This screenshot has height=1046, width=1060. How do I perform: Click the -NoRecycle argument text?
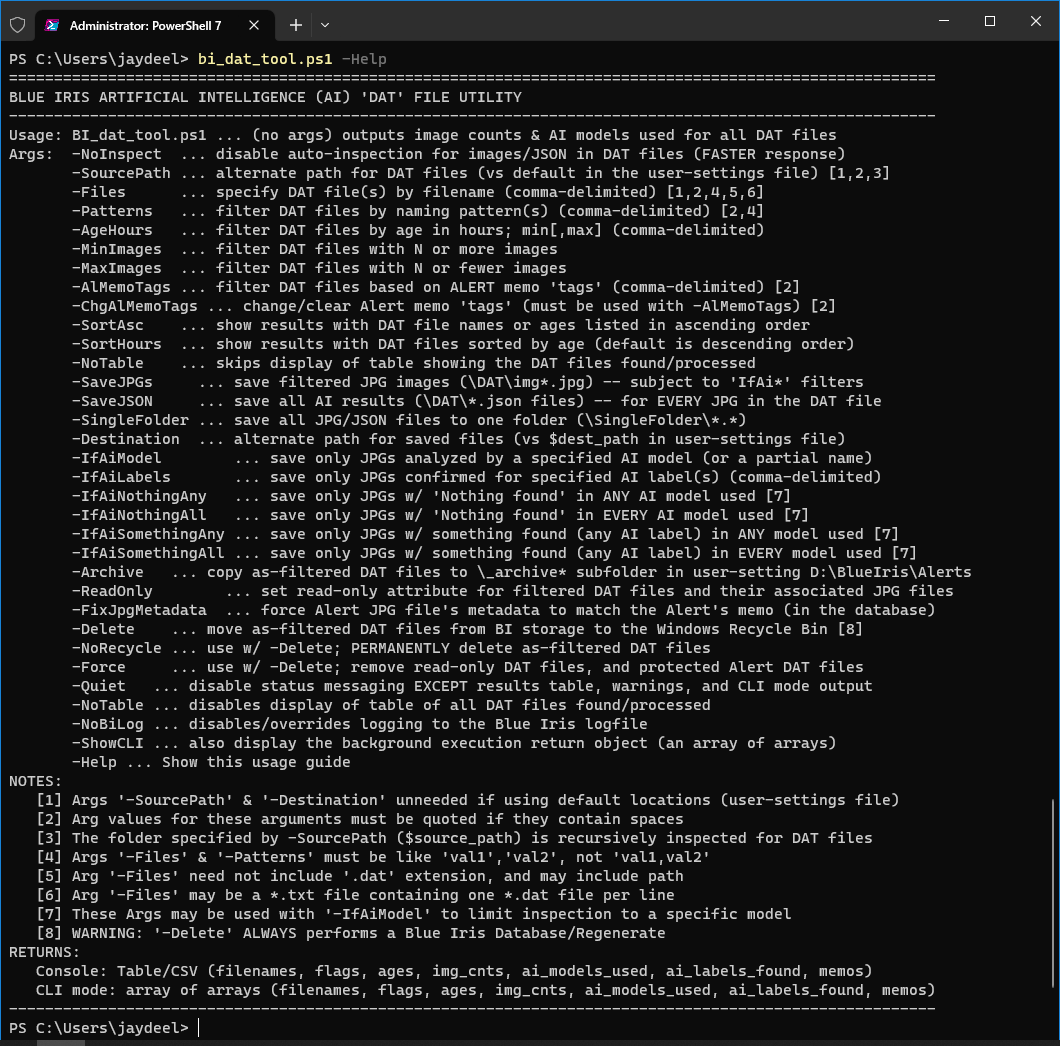coord(116,647)
